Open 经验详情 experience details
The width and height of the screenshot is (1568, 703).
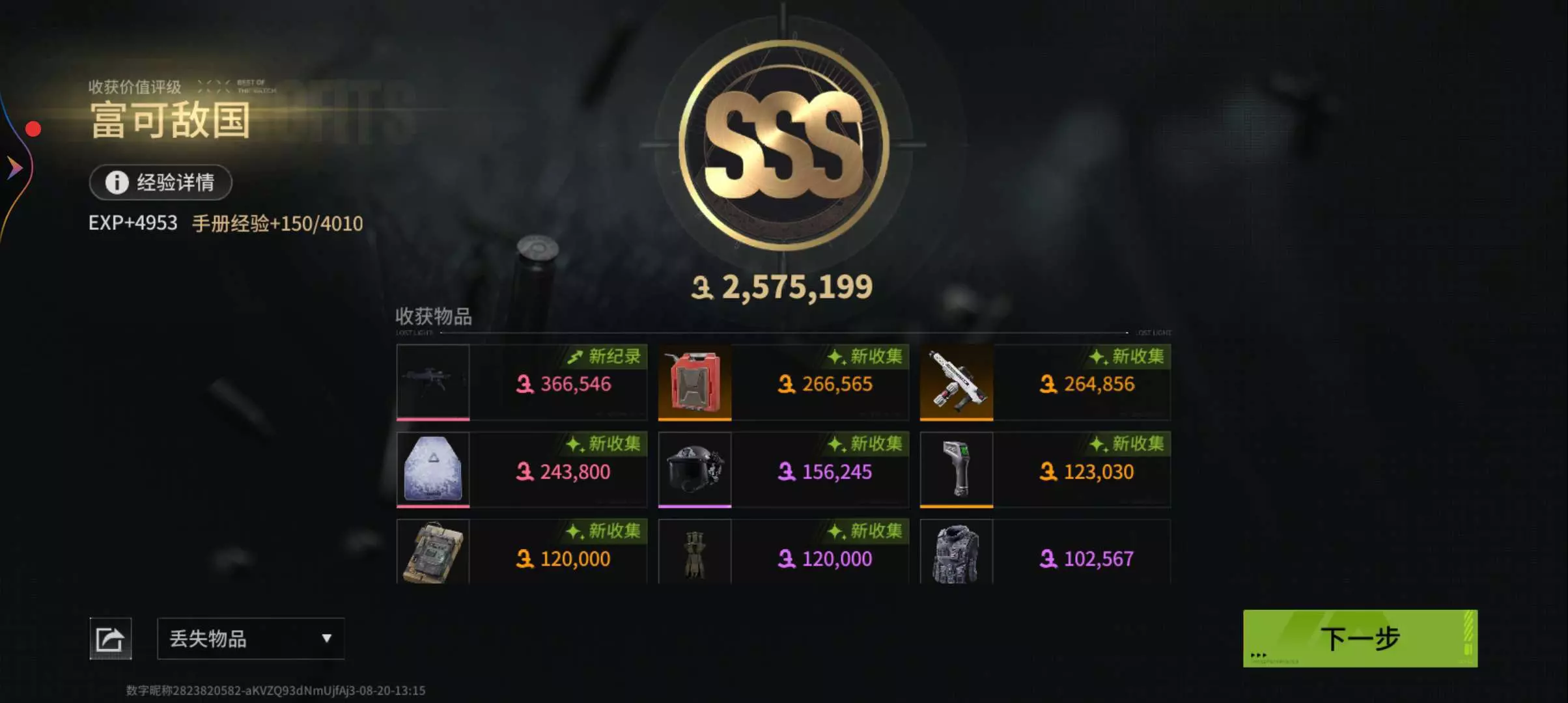point(161,182)
